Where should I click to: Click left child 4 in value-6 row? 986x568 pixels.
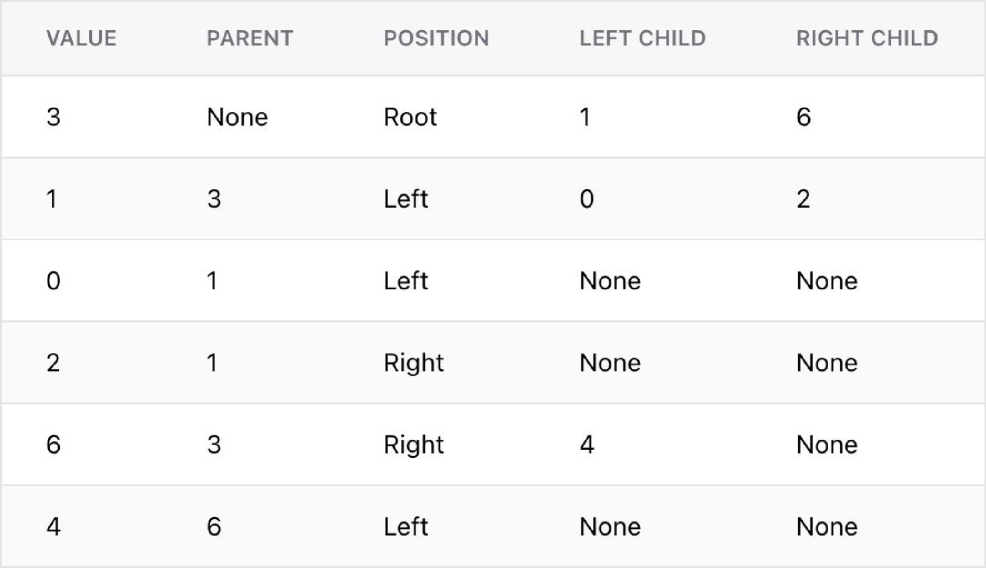(587, 445)
